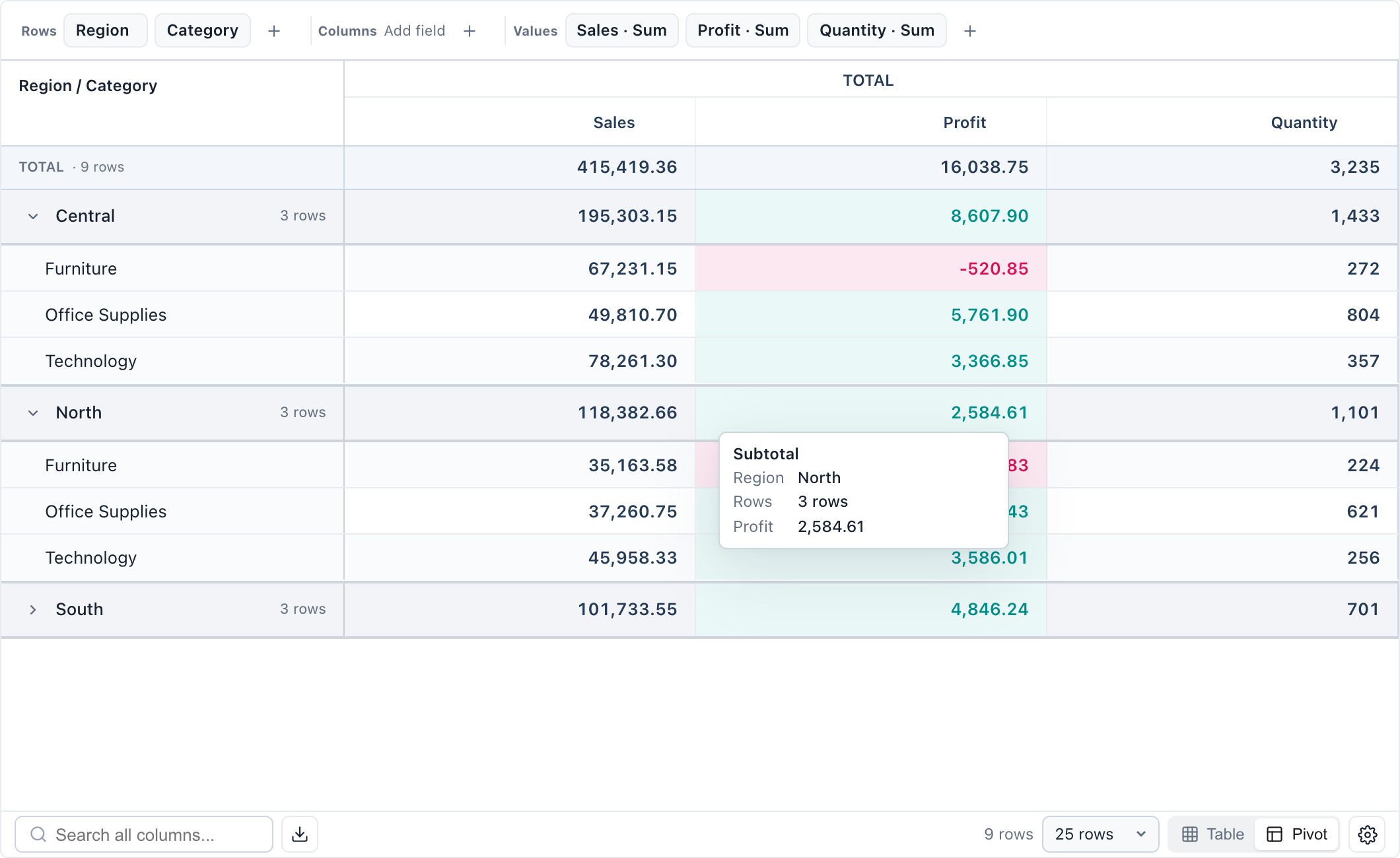Open the Quantity · Sum value chip
The width and height of the screenshot is (1400, 858).
(x=877, y=30)
